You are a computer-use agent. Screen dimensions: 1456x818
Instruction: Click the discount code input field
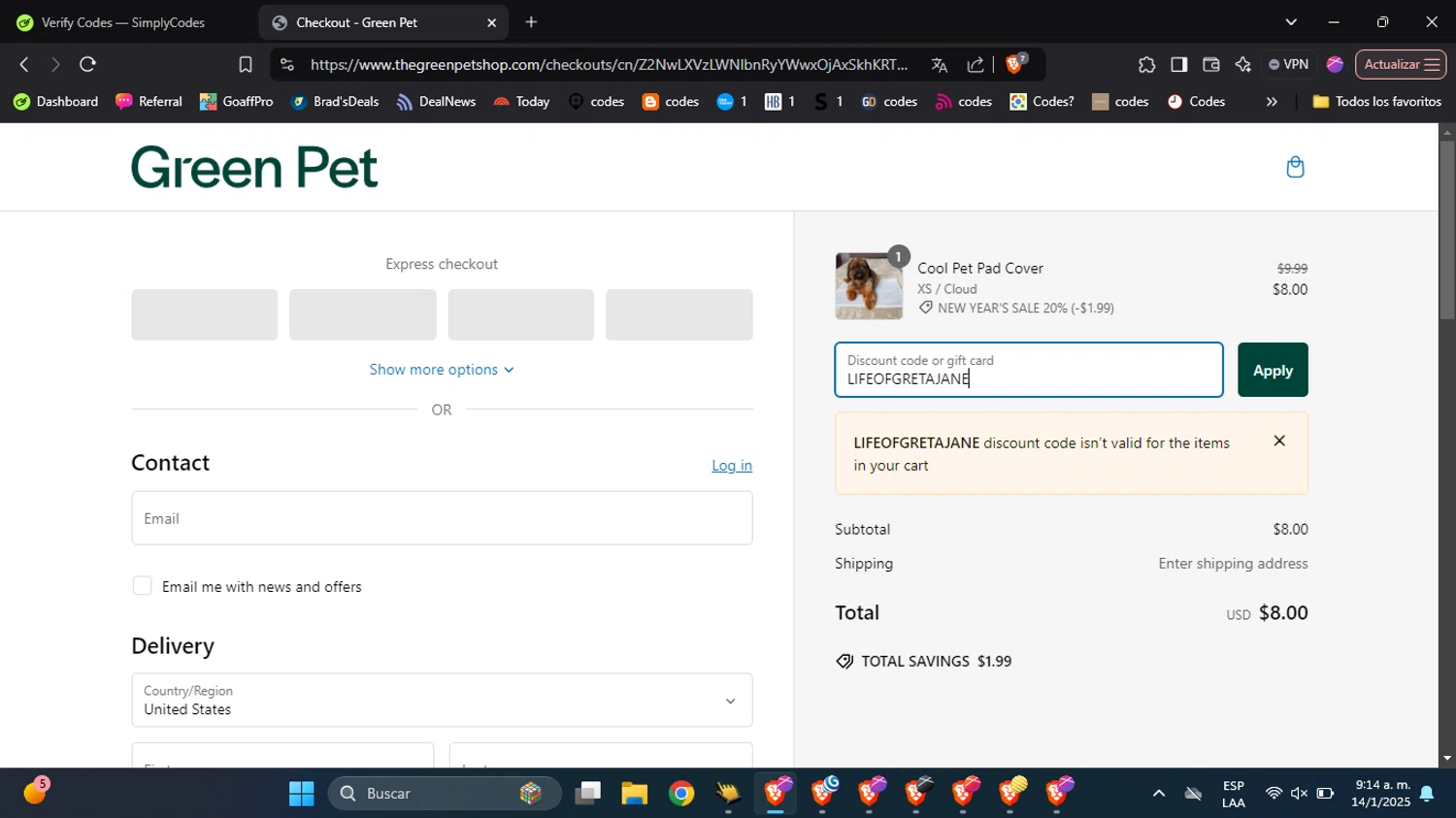(x=1029, y=370)
